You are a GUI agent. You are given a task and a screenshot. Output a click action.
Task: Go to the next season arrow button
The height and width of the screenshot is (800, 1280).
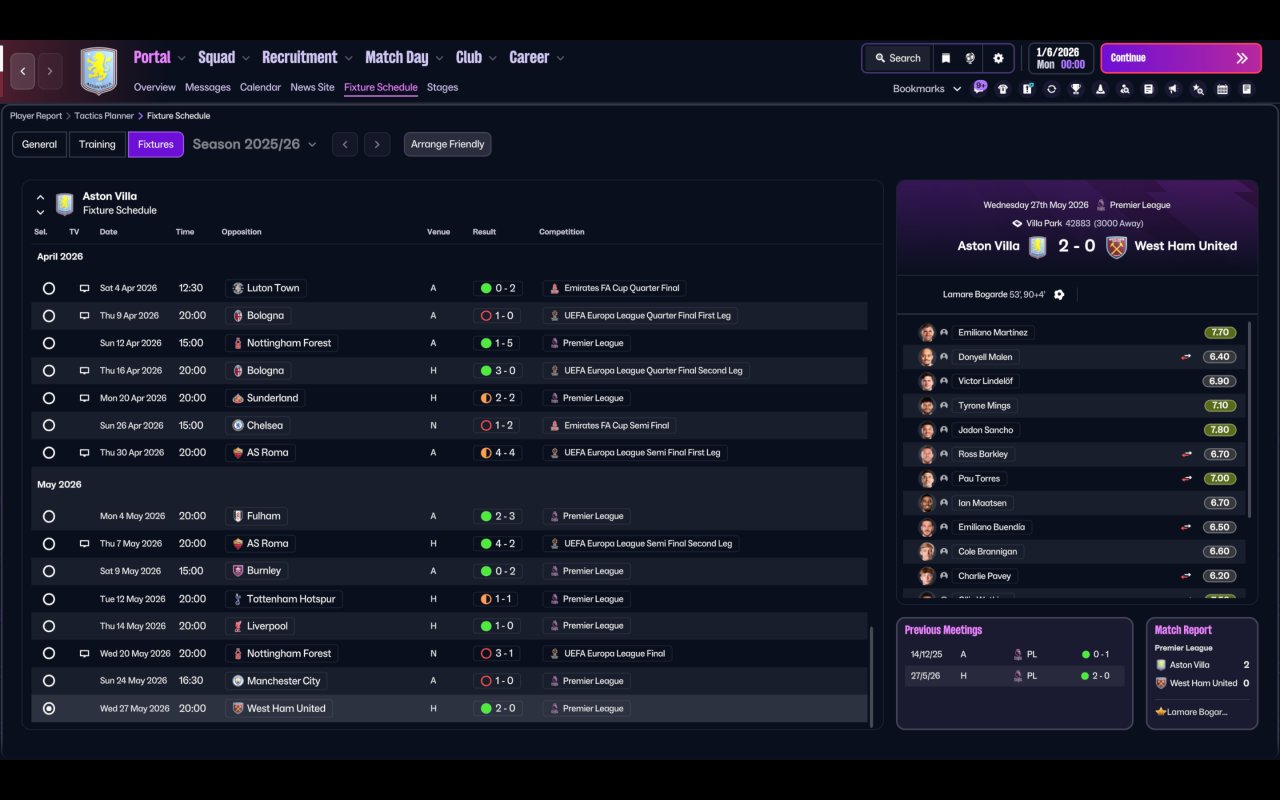click(377, 145)
